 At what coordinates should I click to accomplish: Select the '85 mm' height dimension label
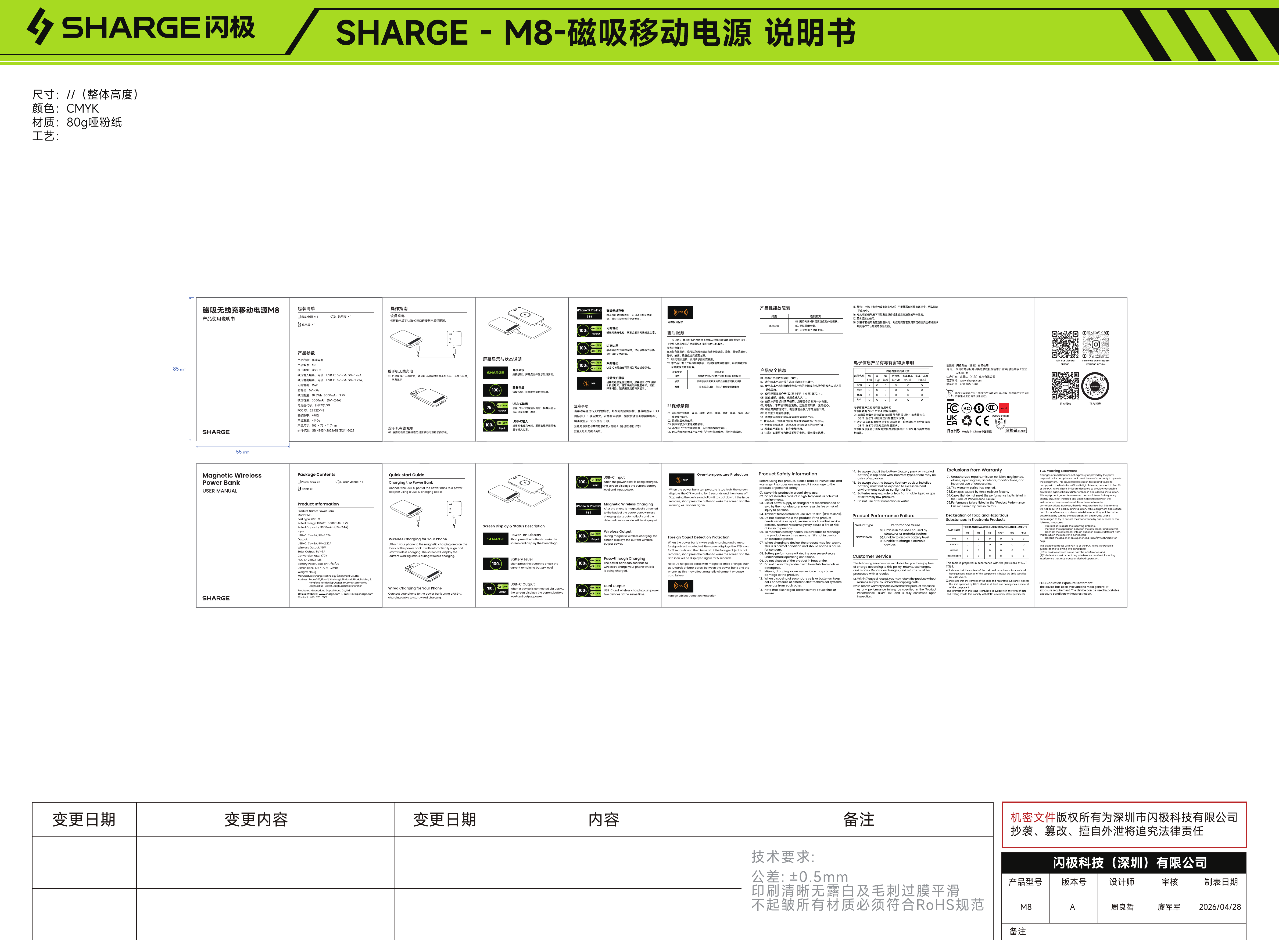(x=180, y=369)
